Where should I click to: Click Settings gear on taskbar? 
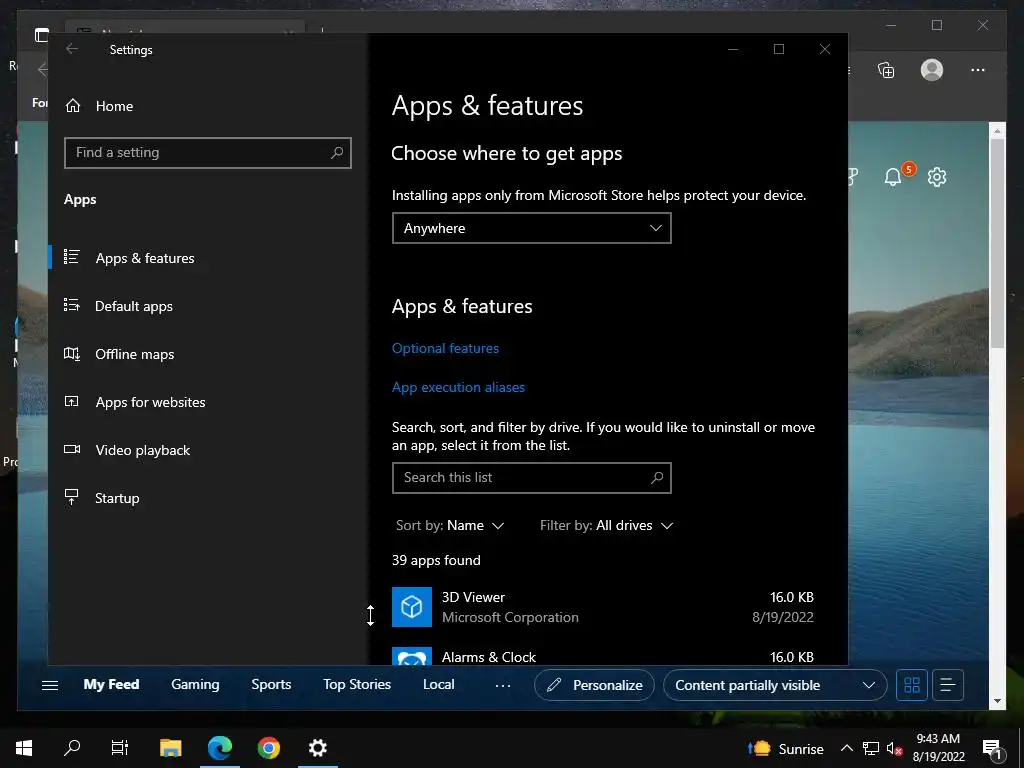[317, 748]
